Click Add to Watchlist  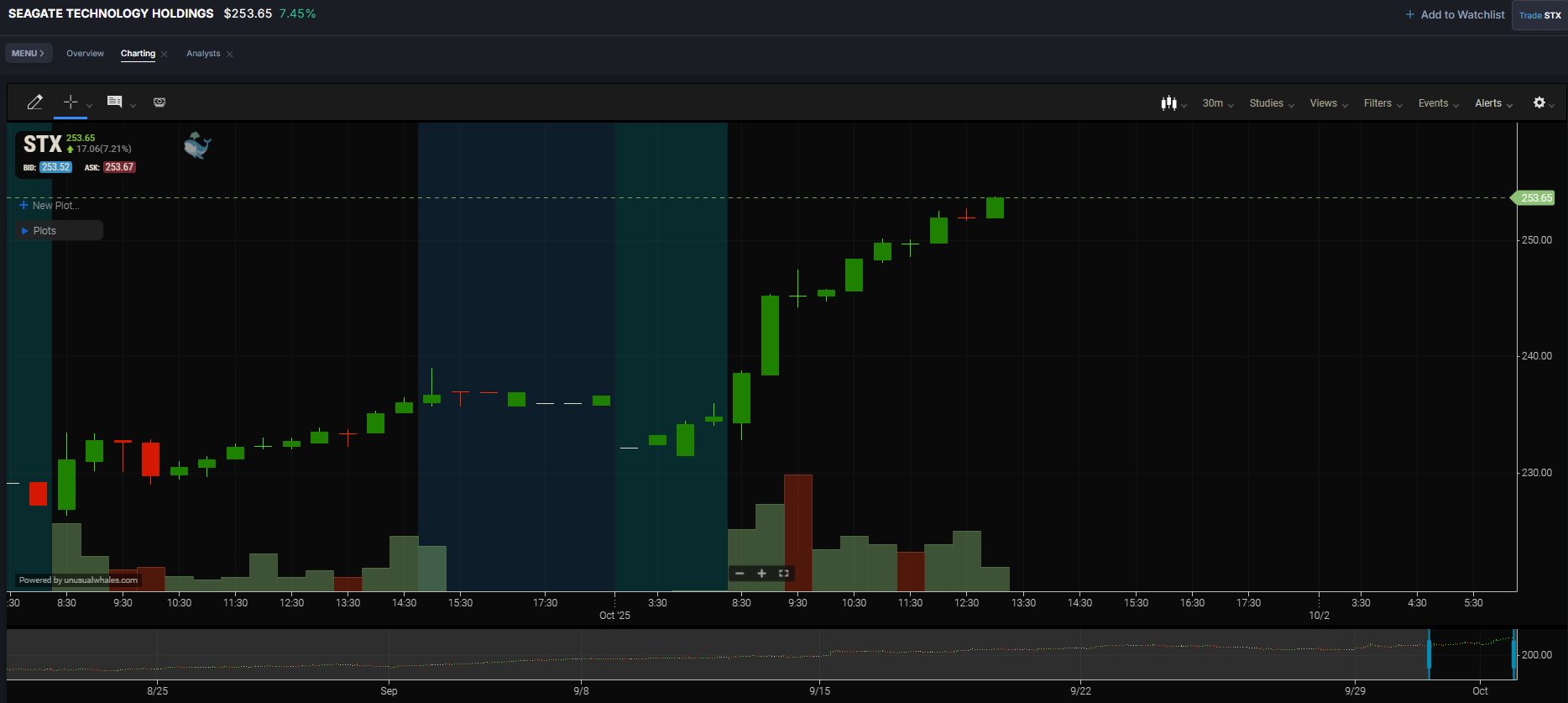point(1456,14)
